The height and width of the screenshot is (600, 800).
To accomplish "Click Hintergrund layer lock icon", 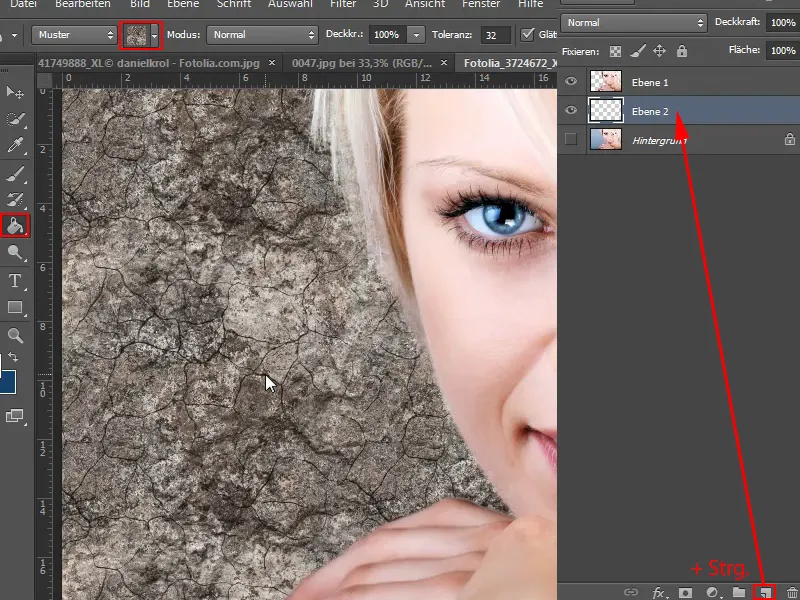I will click(790, 139).
